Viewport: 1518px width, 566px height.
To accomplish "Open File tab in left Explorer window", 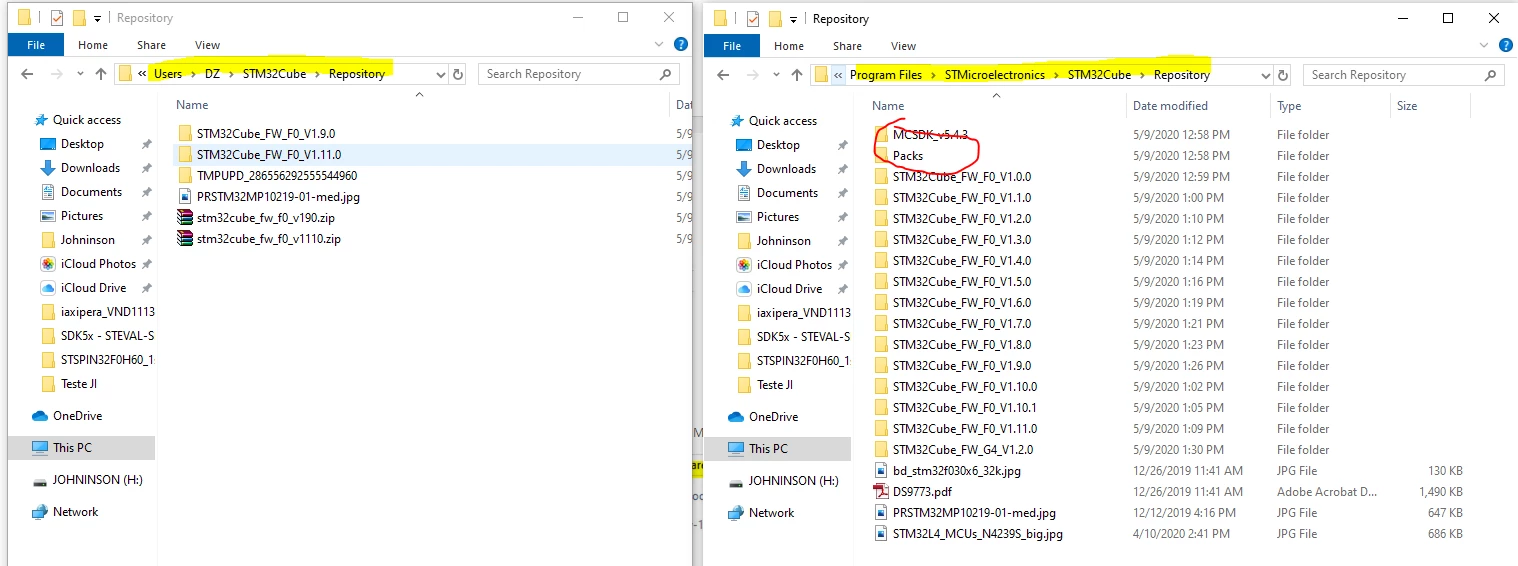I will tap(35, 45).
